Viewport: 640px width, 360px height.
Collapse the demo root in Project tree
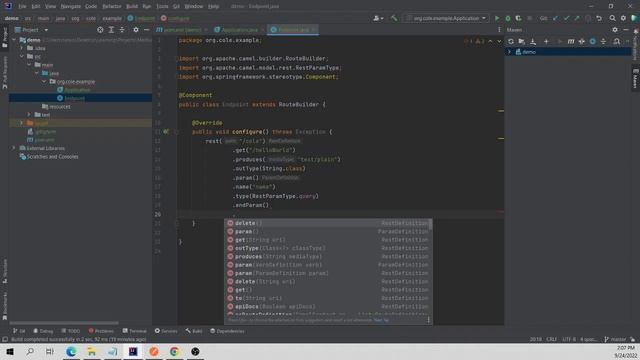pos(15,40)
